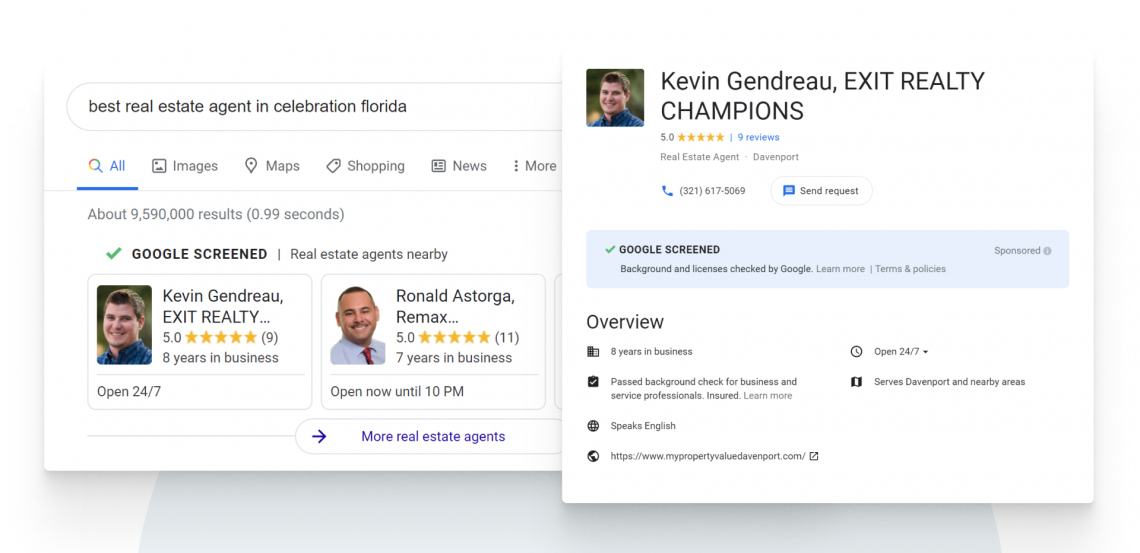Click the Kevin Gendreau, EXIT REALTY CHAMPIONS heading
The height and width of the screenshot is (553, 1140).
[x=822, y=95]
